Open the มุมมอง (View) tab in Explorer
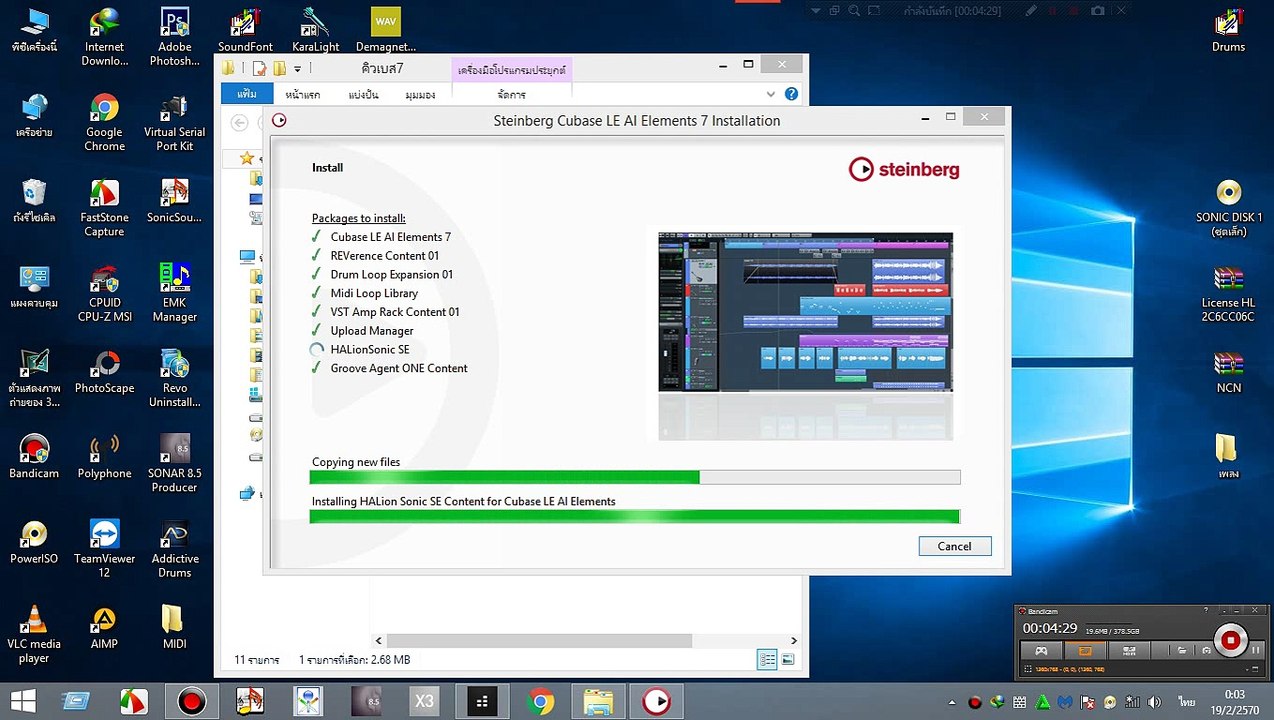 [420, 94]
